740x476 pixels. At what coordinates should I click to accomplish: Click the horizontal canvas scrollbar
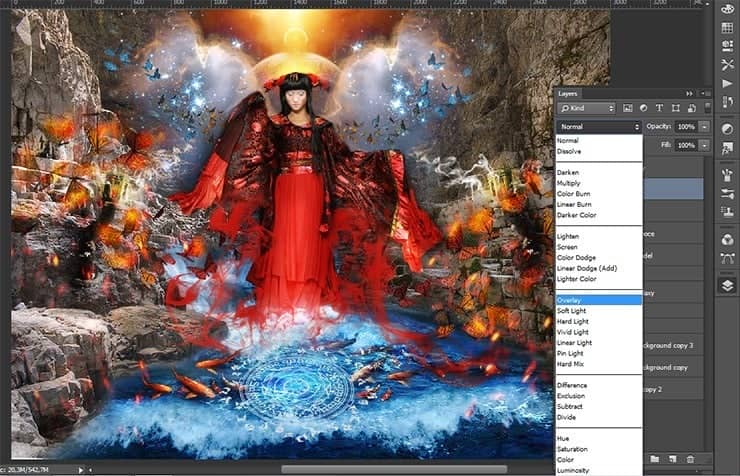(x=394, y=469)
